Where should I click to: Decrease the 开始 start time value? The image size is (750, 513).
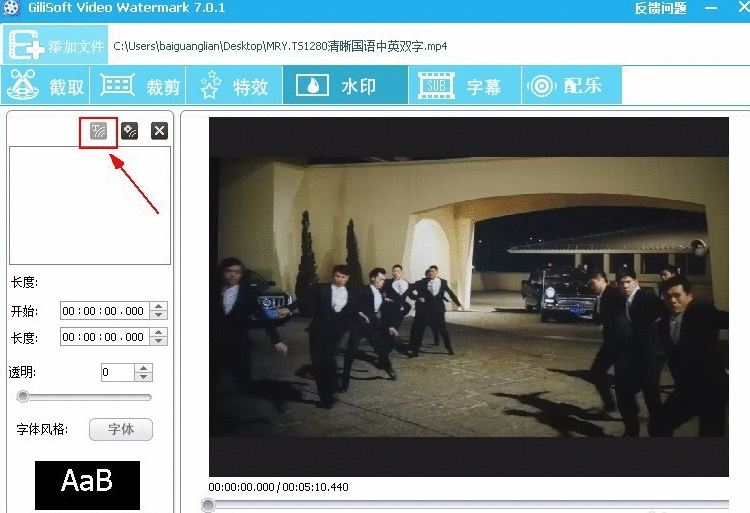pos(158,315)
